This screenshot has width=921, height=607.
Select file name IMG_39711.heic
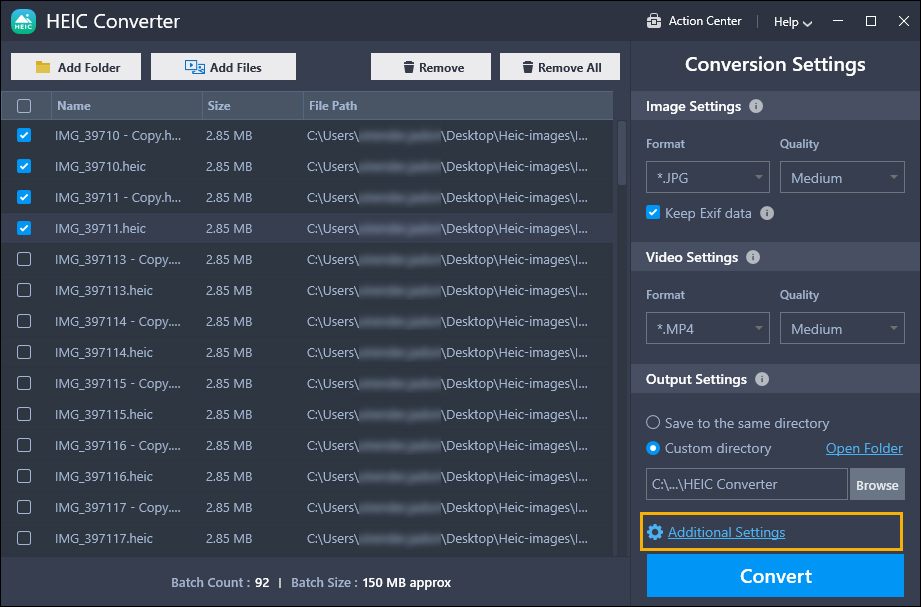point(100,229)
